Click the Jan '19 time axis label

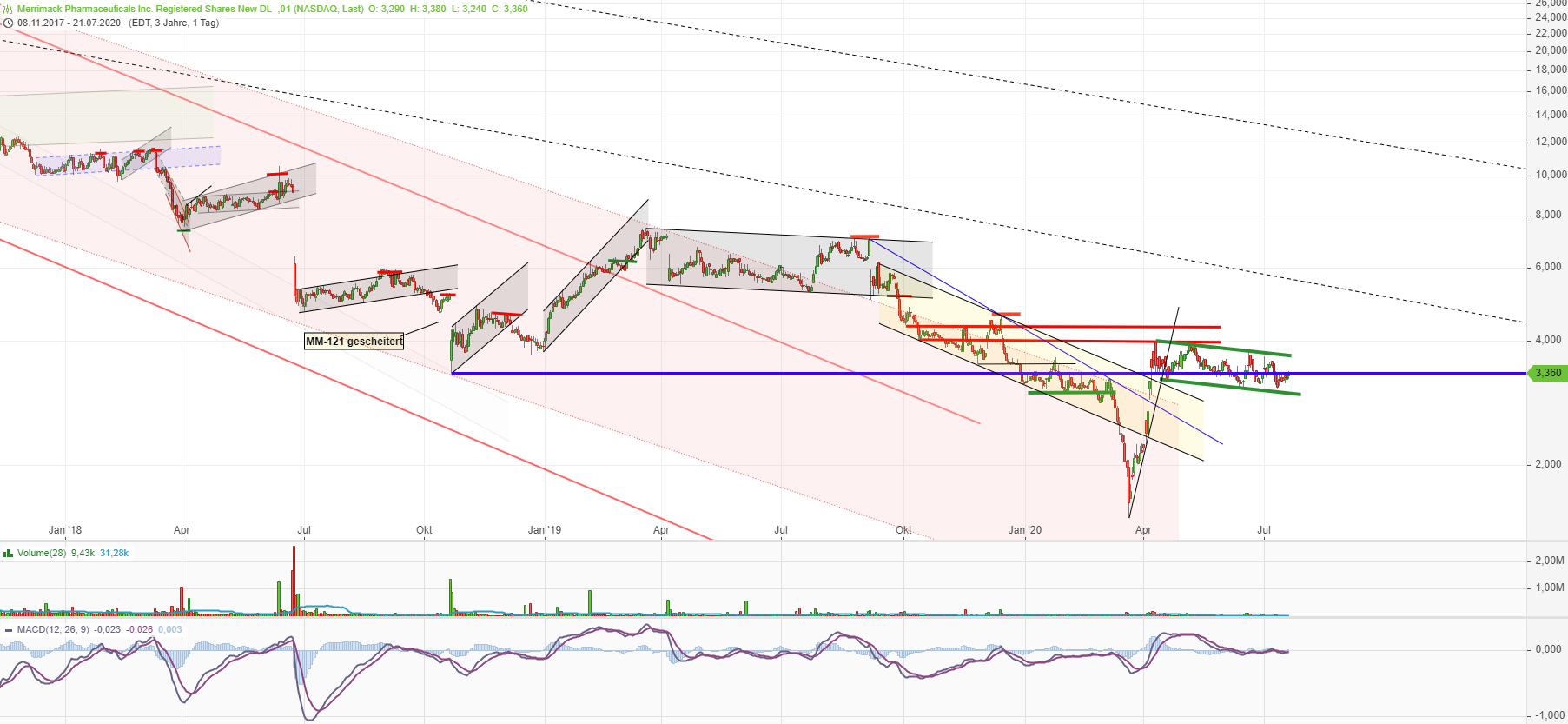click(x=545, y=529)
